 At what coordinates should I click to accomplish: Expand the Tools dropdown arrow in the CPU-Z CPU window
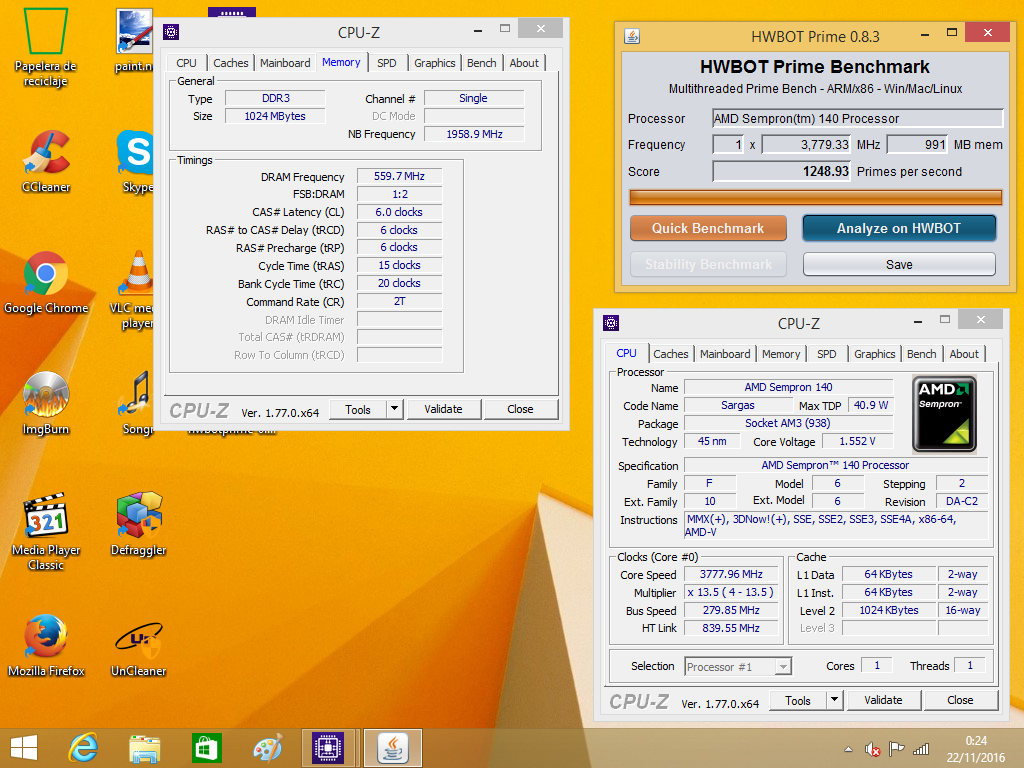pos(834,699)
